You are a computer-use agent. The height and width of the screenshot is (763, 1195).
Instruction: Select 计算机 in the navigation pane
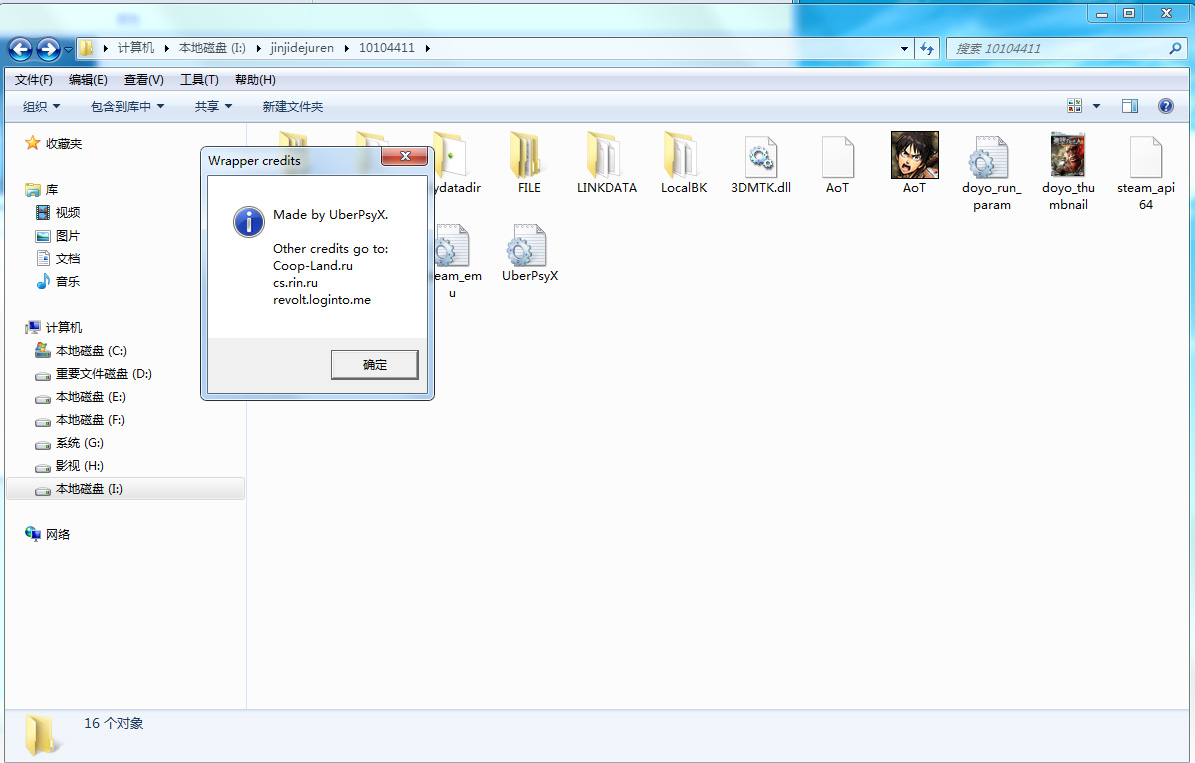coord(53,327)
